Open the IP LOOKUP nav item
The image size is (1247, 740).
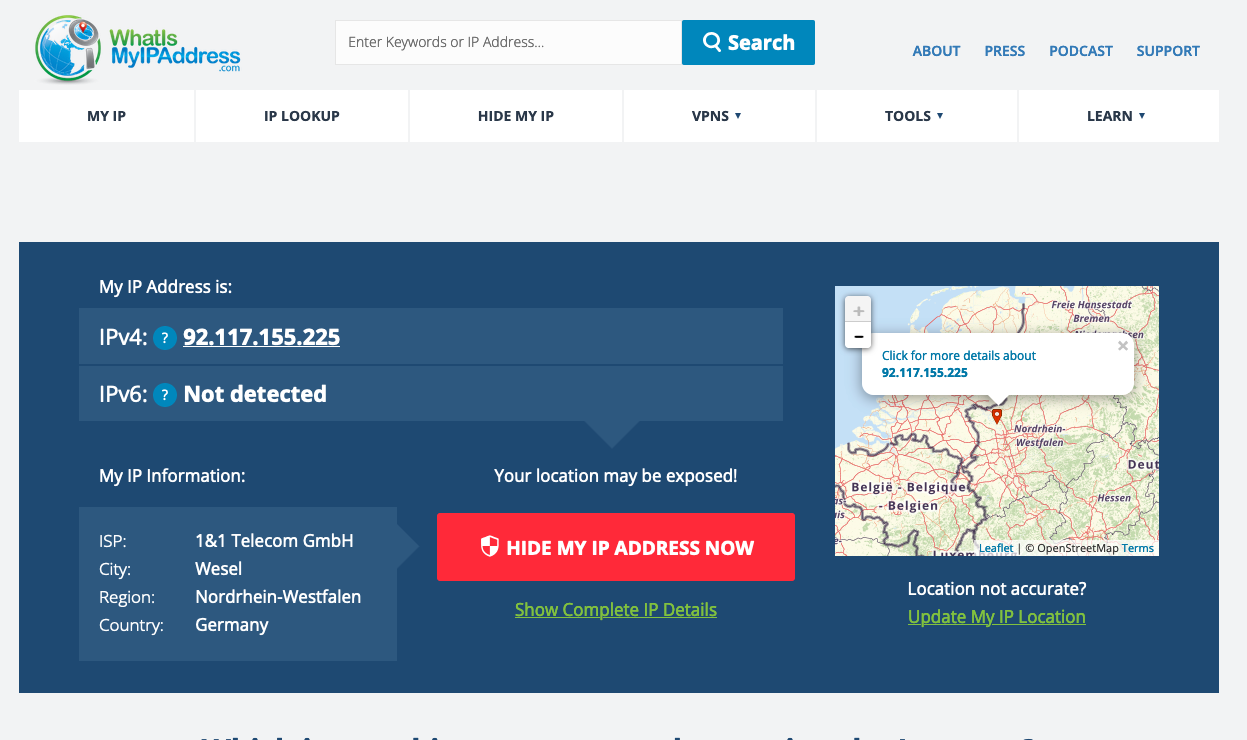(301, 116)
